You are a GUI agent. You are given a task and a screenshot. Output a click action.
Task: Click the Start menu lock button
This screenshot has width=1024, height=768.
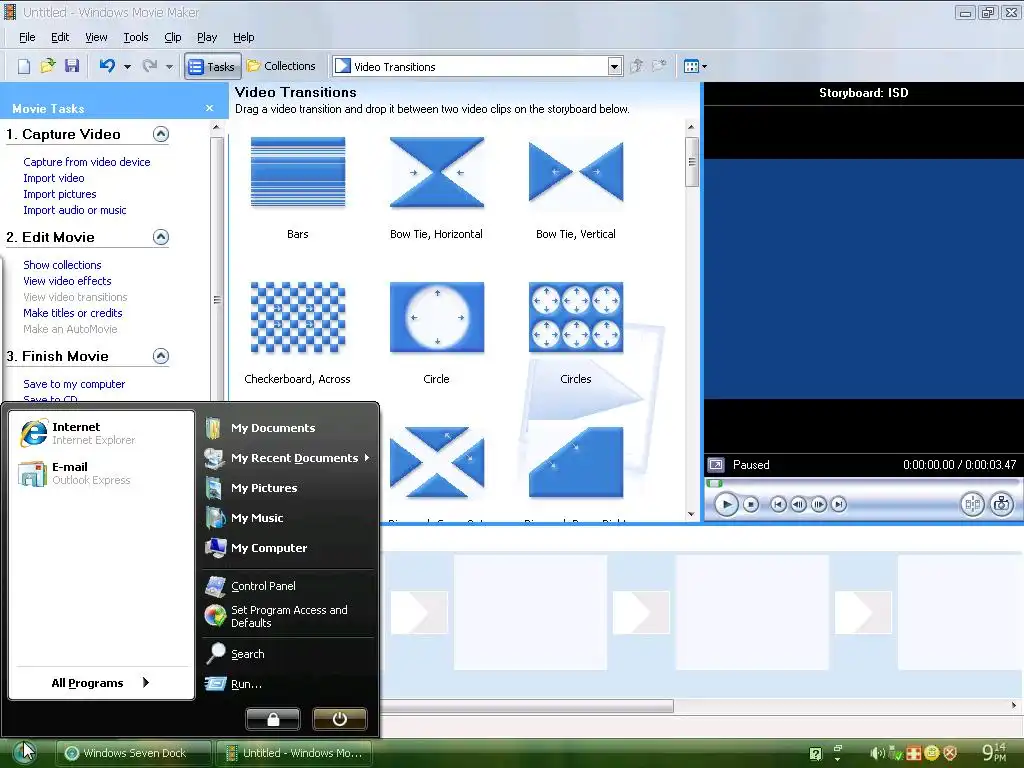(273, 719)
